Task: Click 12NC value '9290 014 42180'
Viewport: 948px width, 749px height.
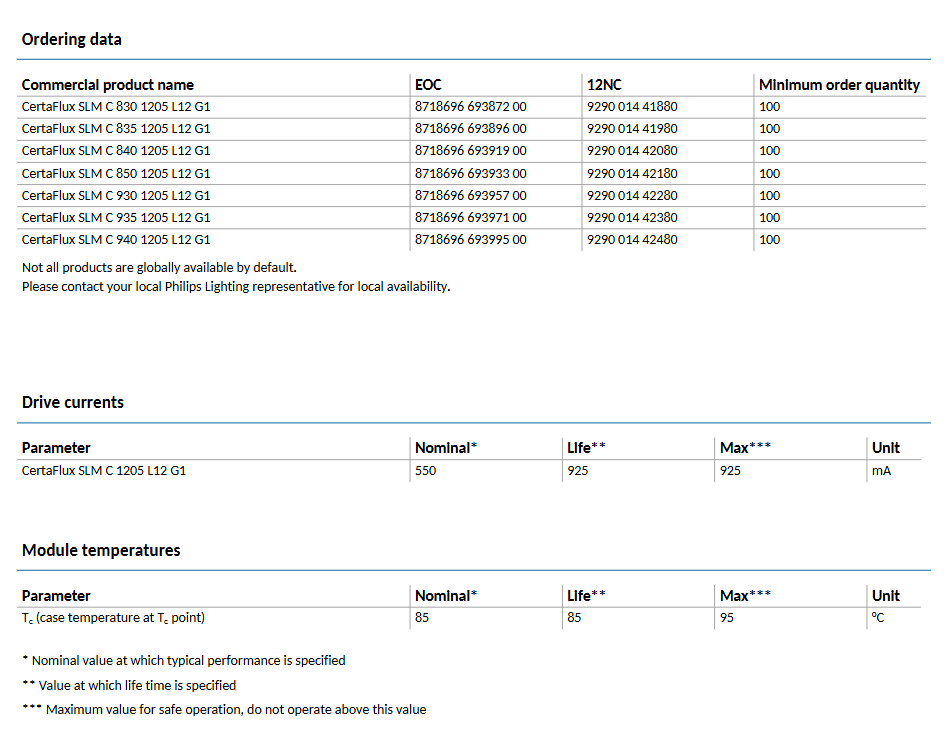Action: pyautogui.click(x=632, y=173)
